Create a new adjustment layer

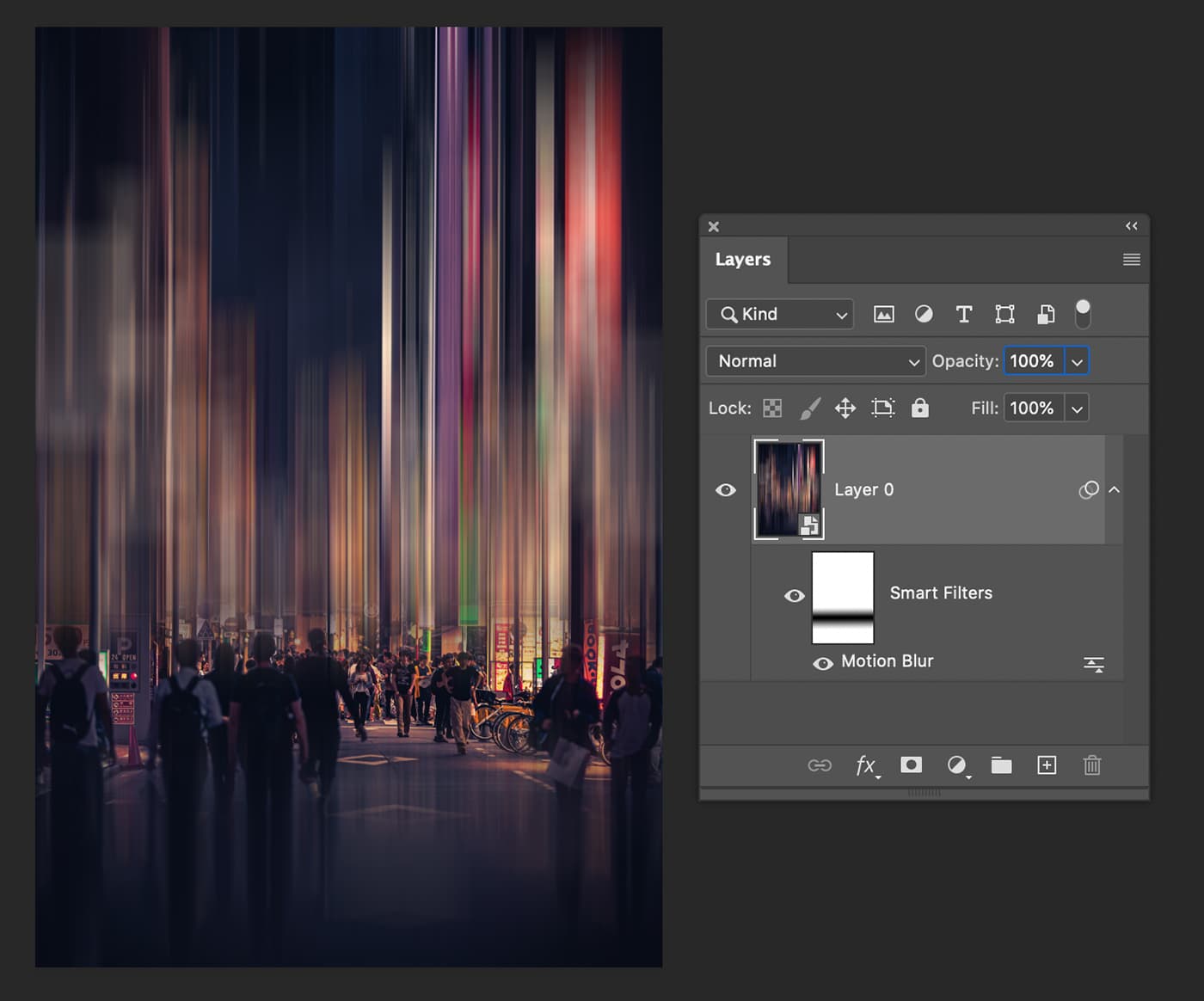pos(957,765)
